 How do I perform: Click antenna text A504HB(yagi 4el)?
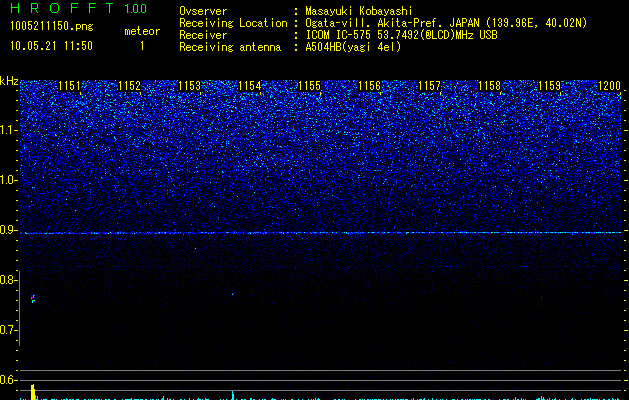[x=353, y=47]
